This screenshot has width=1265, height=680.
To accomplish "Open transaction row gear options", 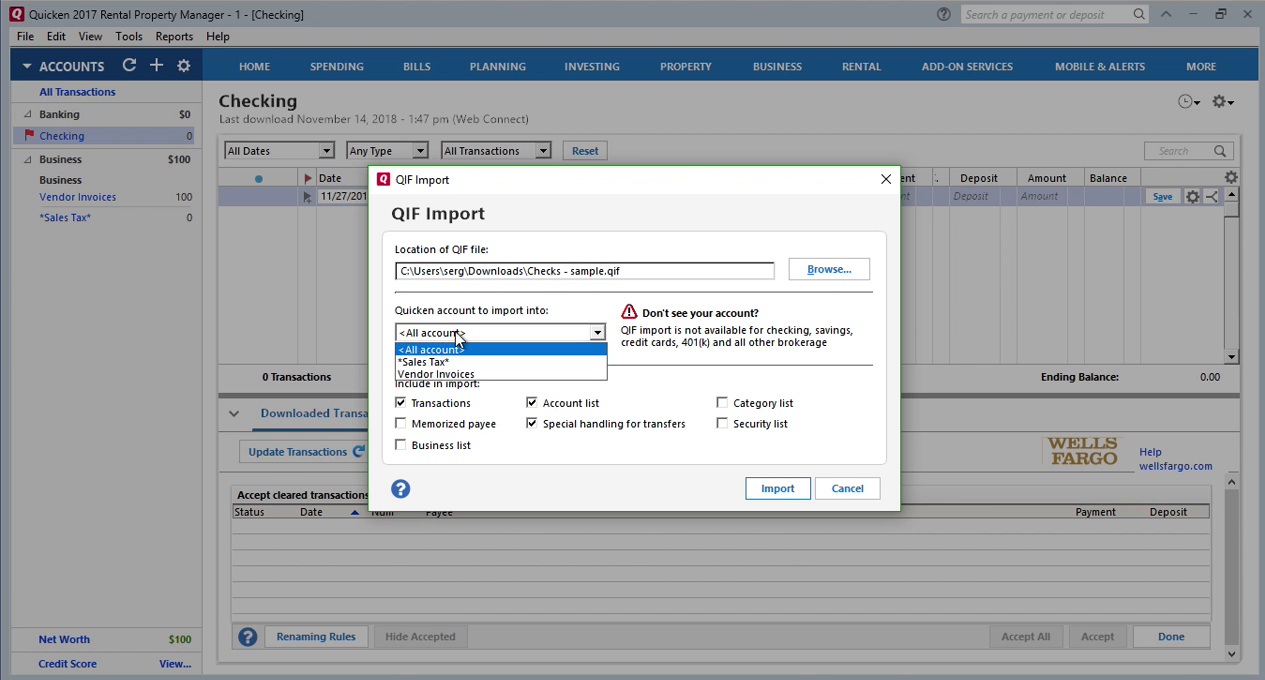I will [x=1192, y=197].
